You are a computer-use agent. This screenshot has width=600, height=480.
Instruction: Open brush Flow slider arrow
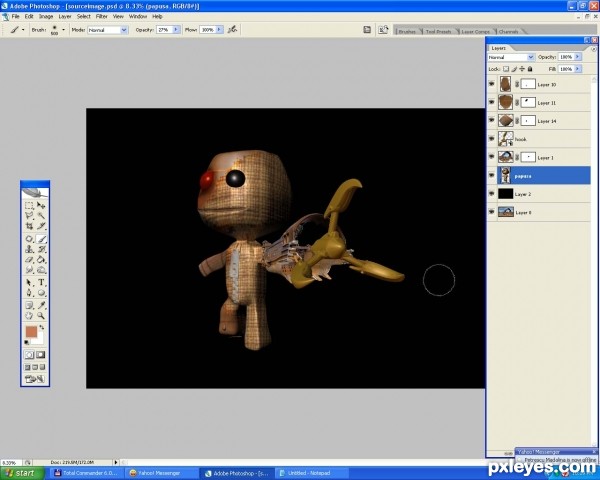click(x=219, y=29)
